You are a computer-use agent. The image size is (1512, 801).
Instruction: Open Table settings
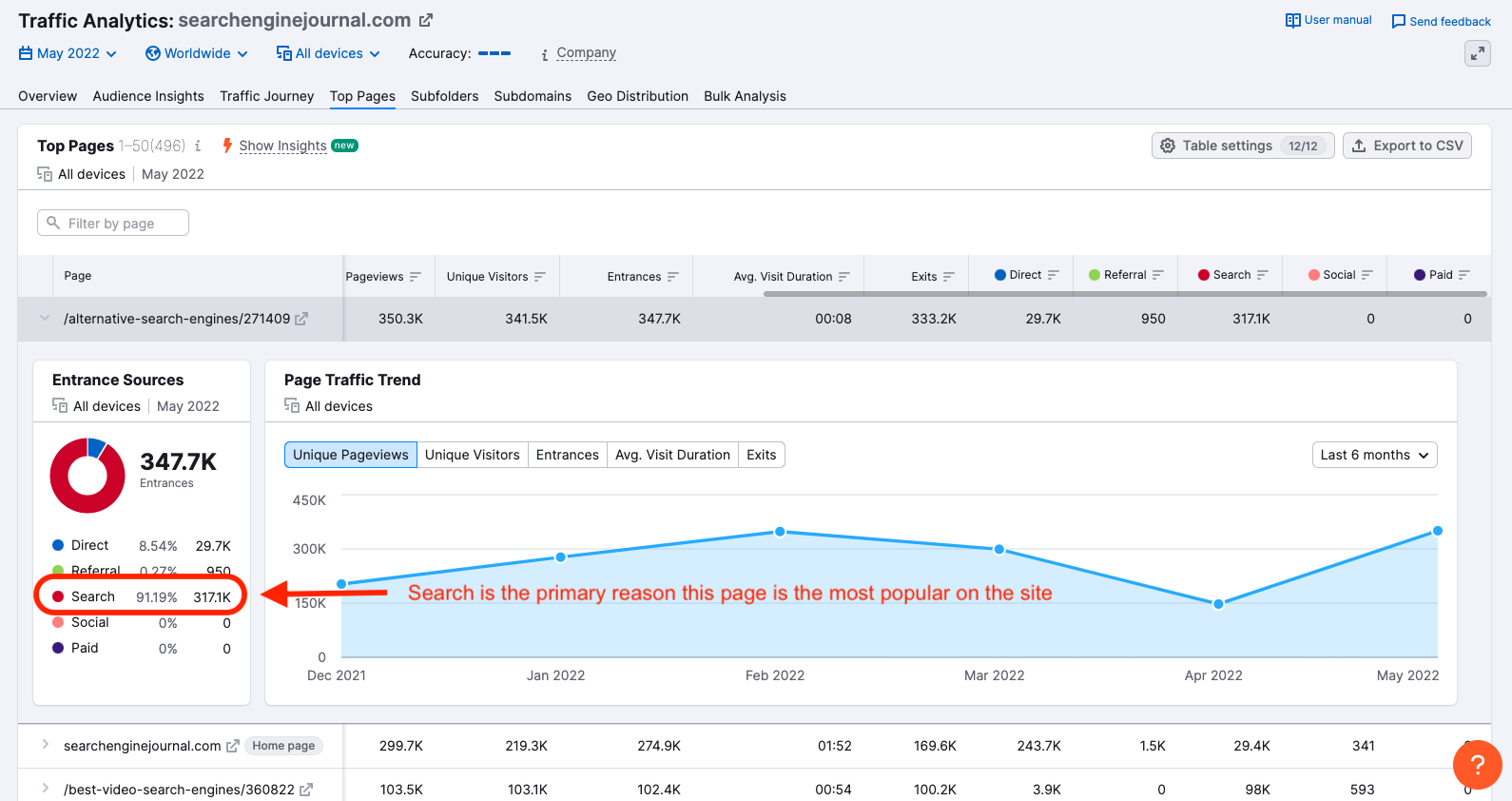[x=1243, y=146]
